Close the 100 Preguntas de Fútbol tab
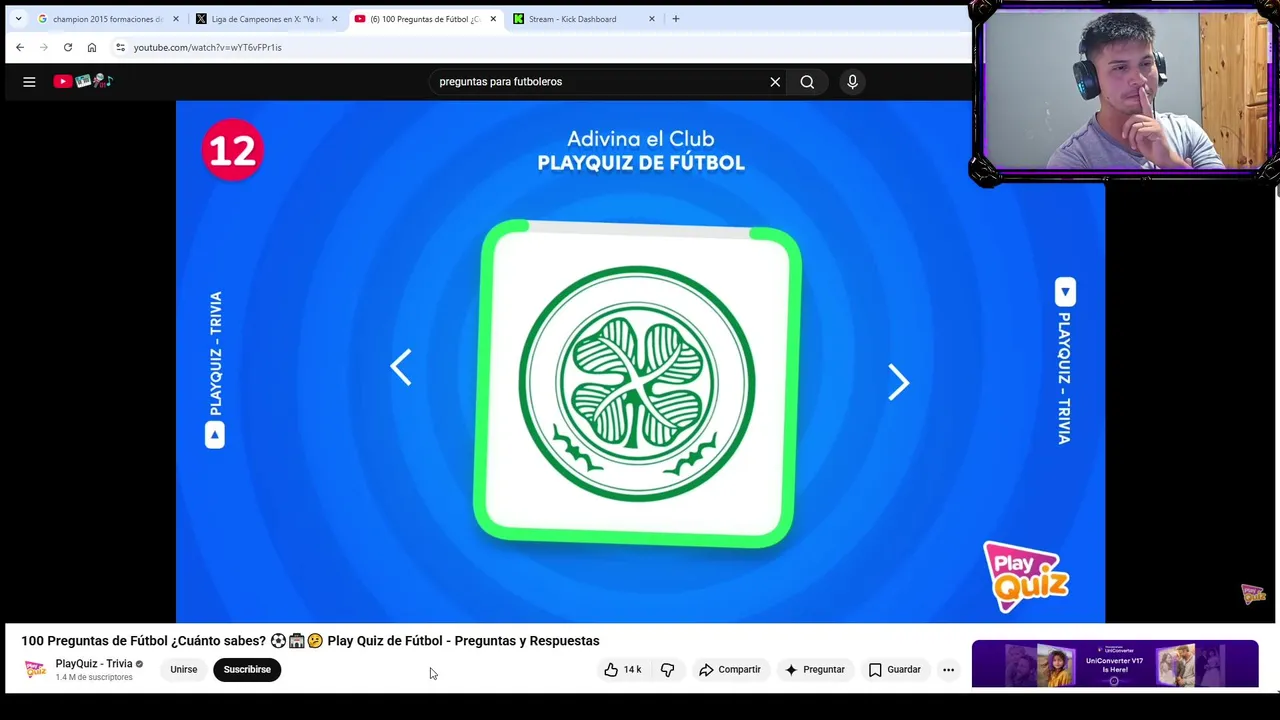 (493, 19)
